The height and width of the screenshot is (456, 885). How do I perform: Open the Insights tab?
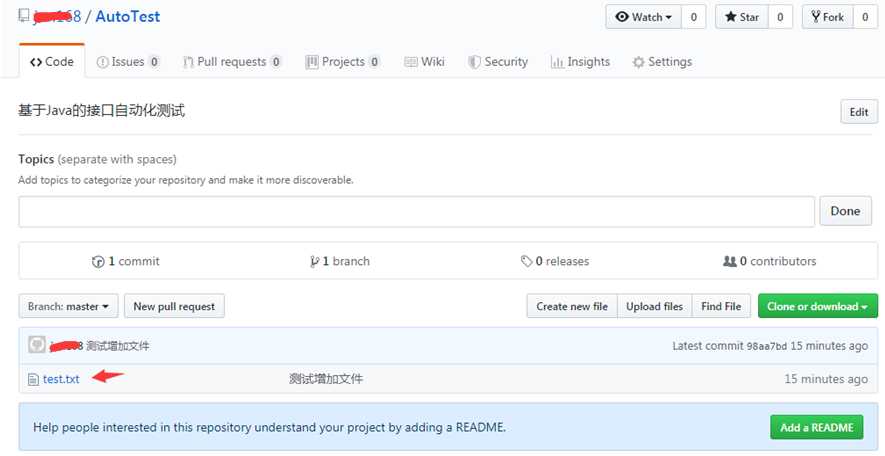coord(580,62)
